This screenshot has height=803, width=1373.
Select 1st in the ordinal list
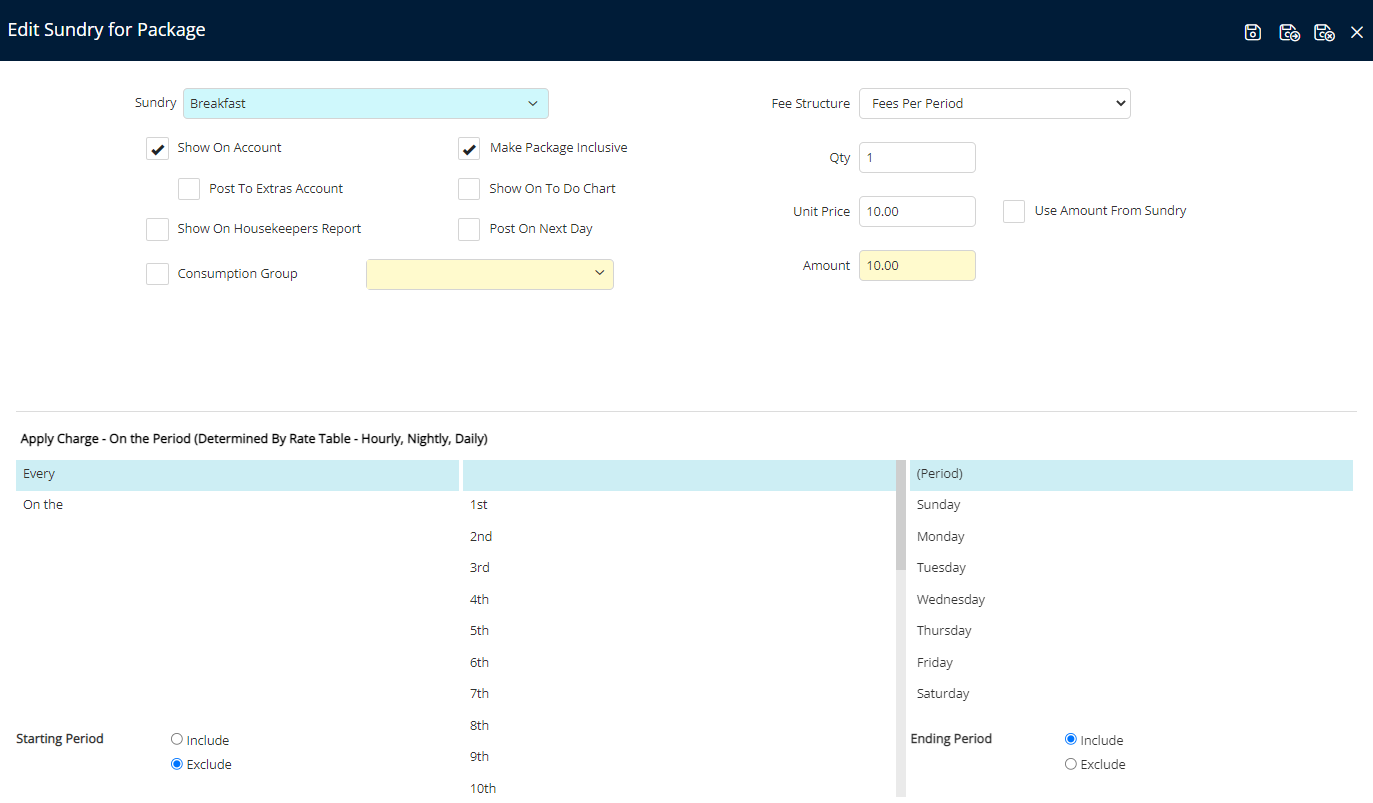click(x=679, y=505)
